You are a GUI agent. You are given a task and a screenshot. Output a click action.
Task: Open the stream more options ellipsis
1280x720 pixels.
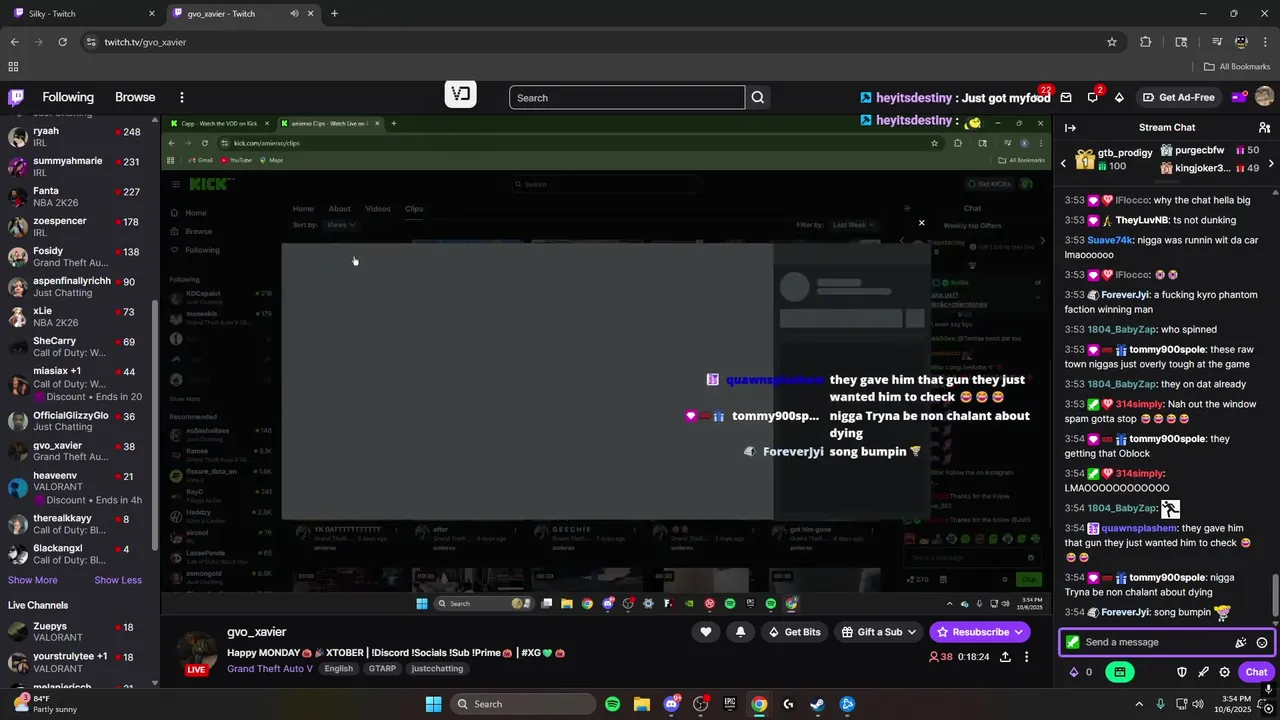pos(1026,657)
